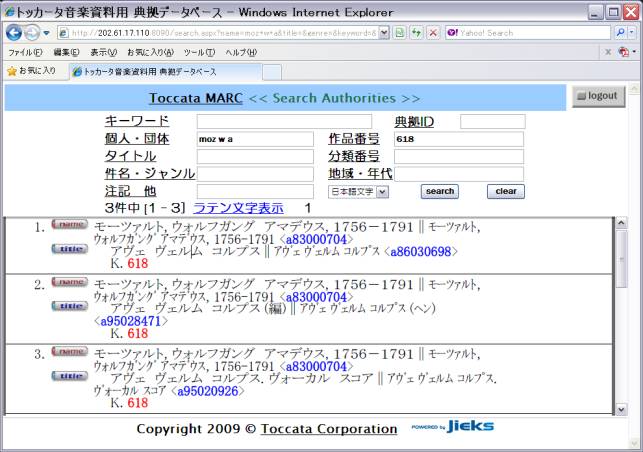Click the ラテン文字表示 link

[x=238, y=208]
